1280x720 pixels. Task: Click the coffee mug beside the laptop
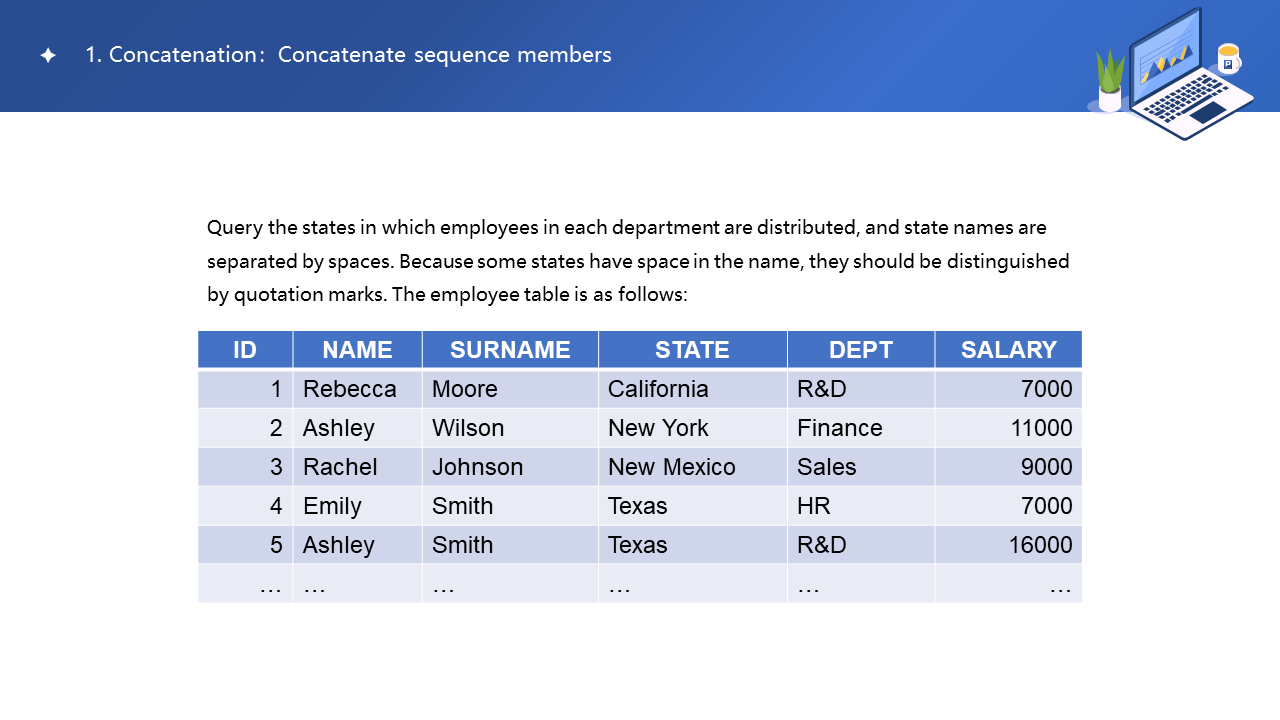point(1229,59)
